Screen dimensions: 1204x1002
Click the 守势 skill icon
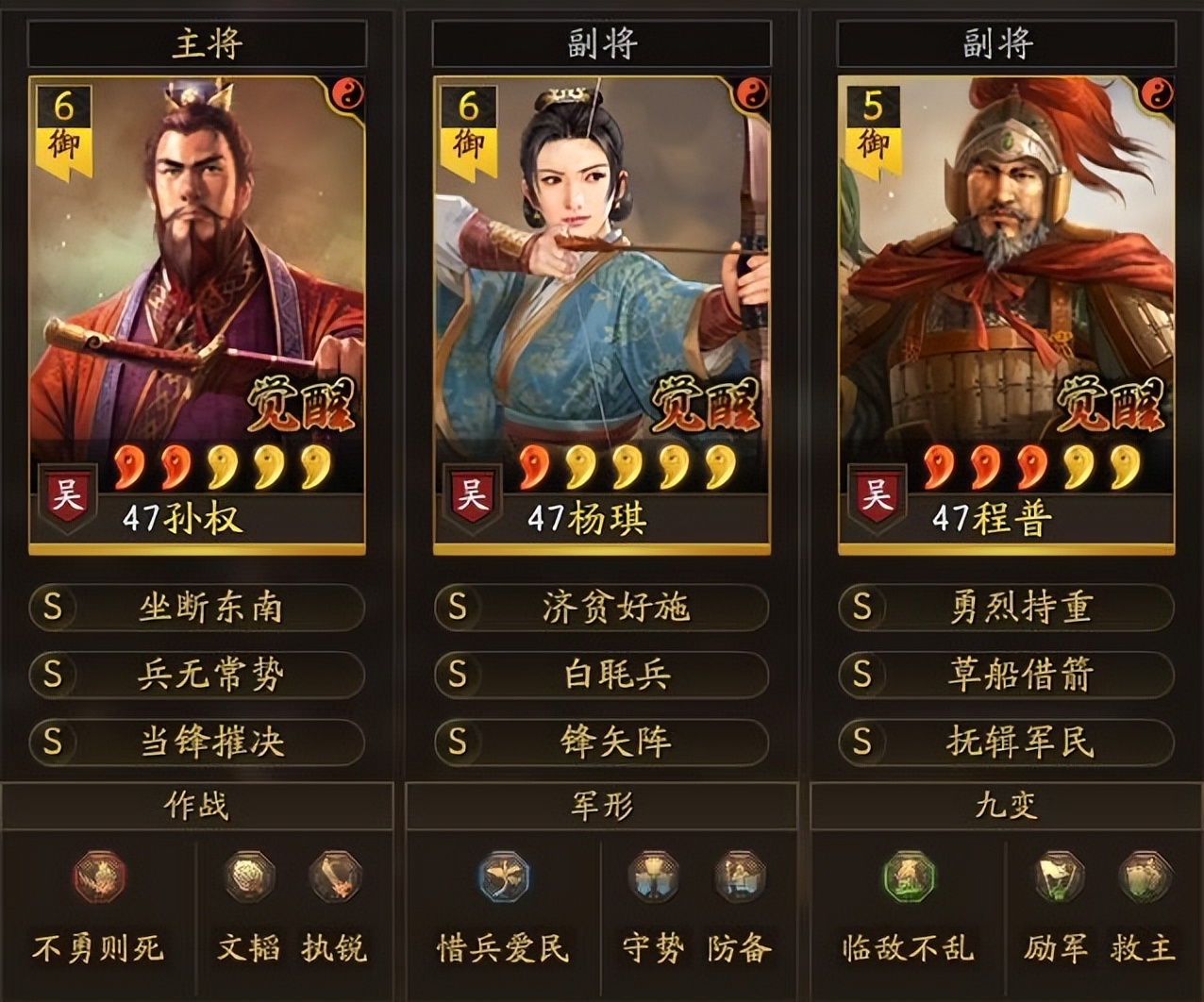pyautogui.click(x=653, y=877)
